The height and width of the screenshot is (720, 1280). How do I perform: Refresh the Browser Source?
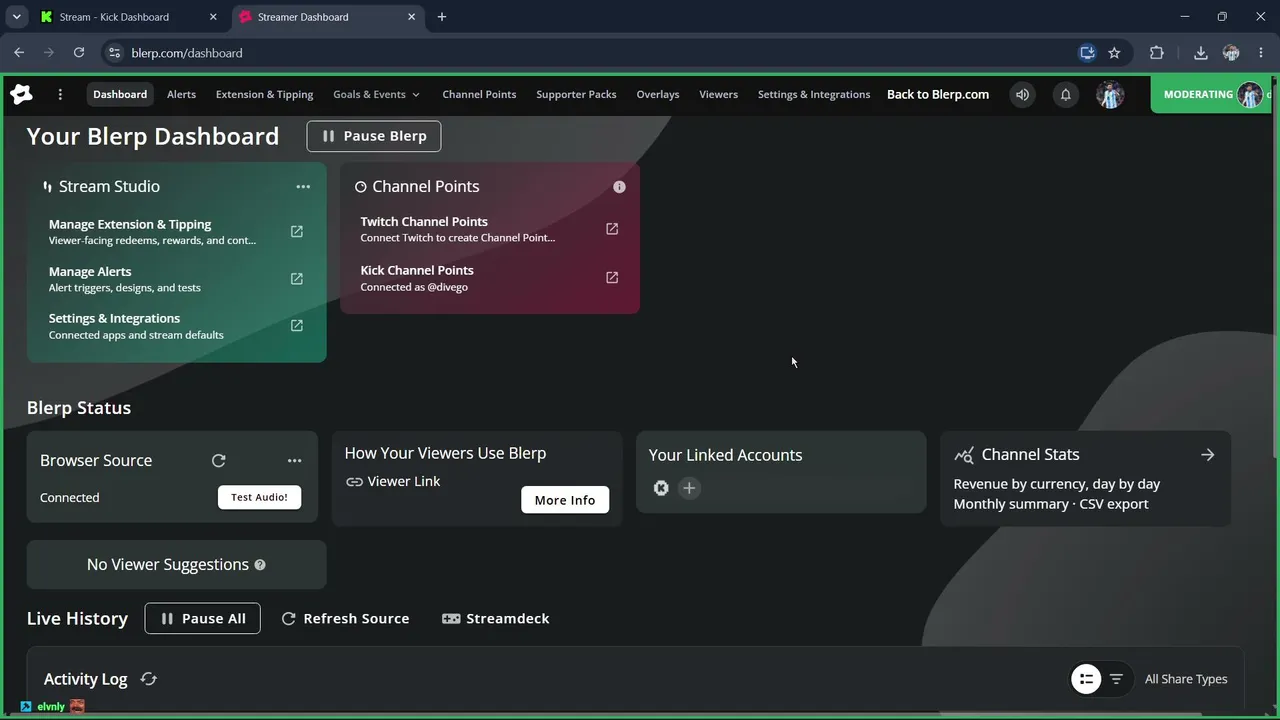(219, 461)
